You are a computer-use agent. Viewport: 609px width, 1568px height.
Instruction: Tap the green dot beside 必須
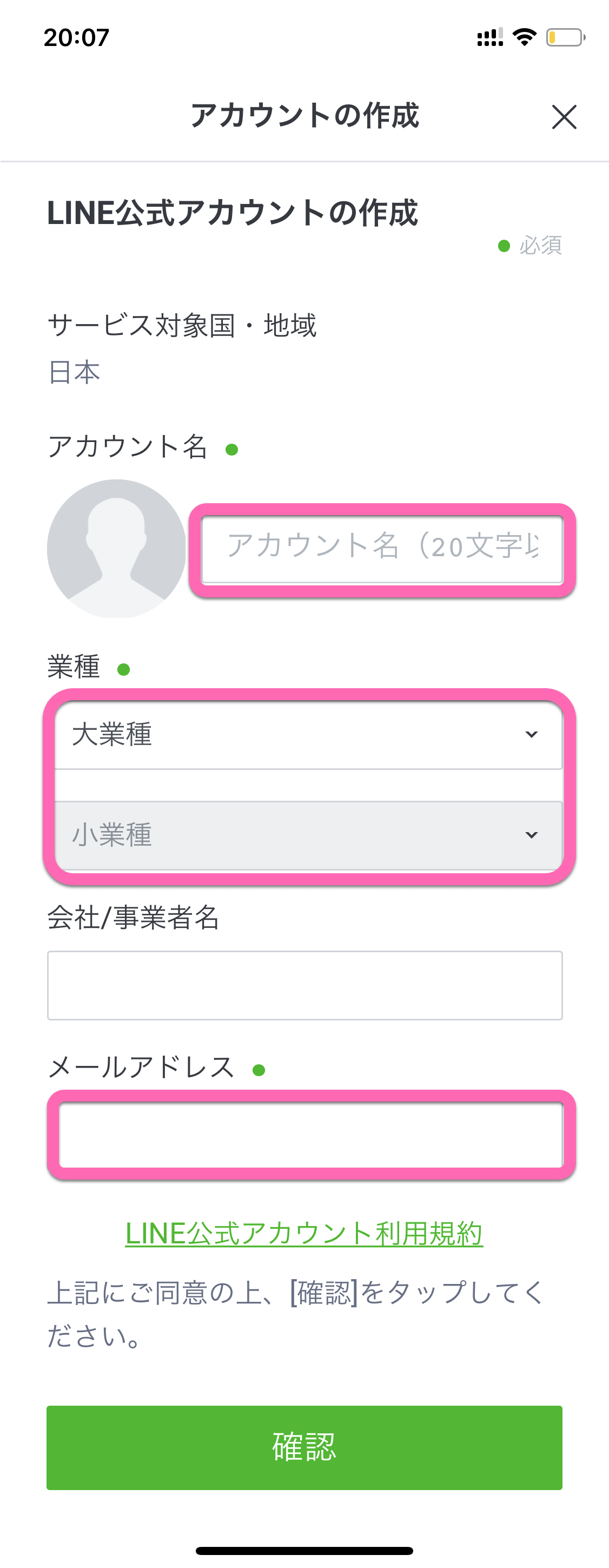click(x=504, y=246)
